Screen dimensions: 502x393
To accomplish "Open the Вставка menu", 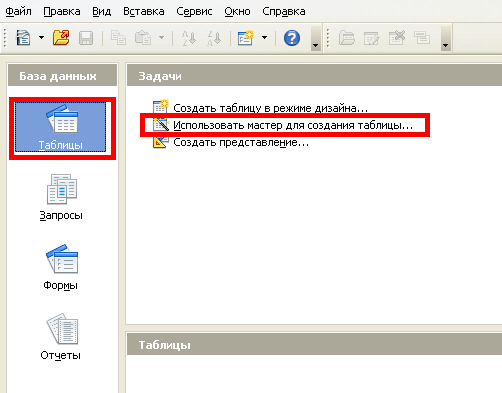I will click(144, 11).
